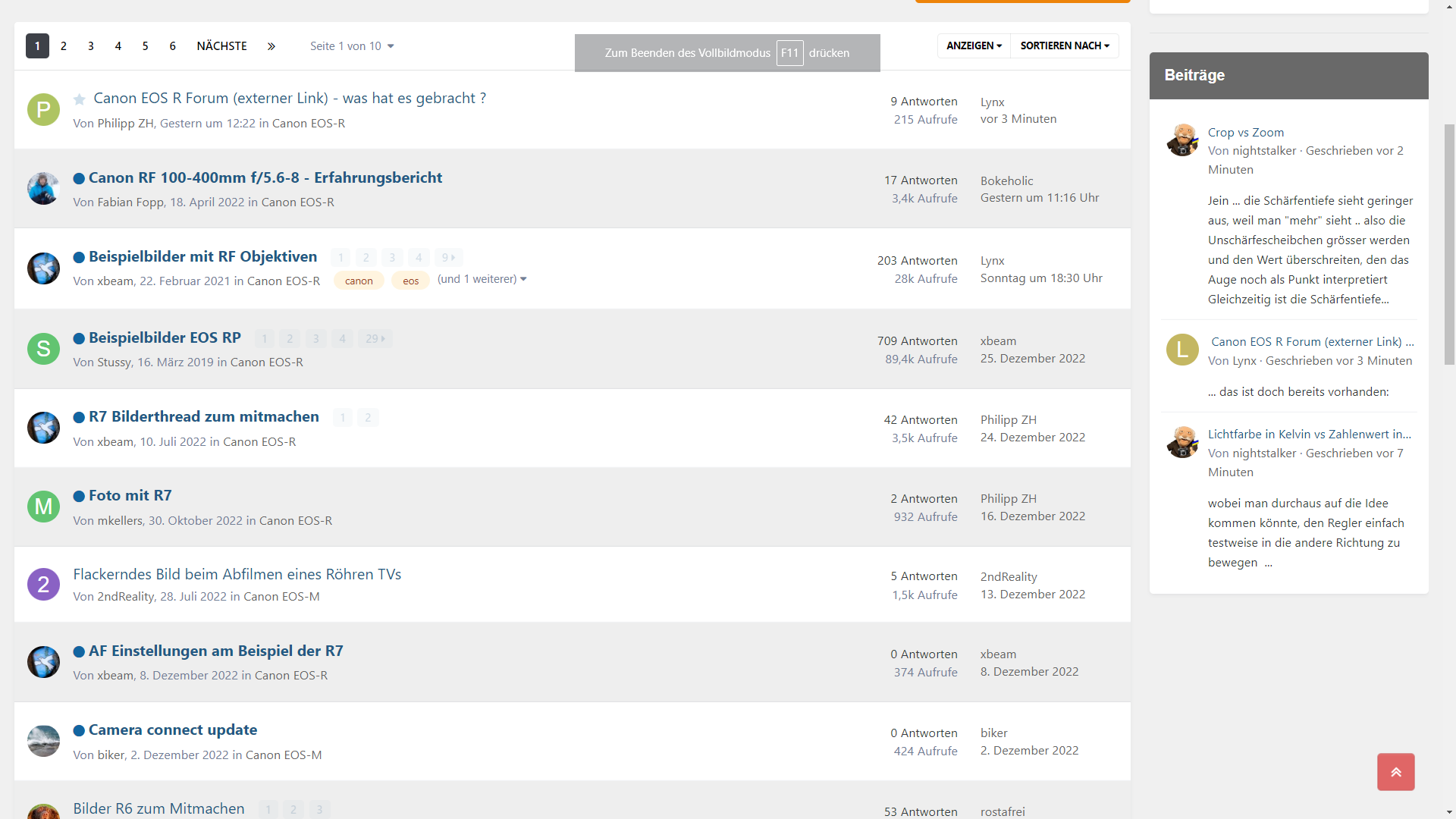The width and height of the screenshot is (1456, 819).
Task: Click nightstalker avatar beside Crop vs Zoom
Action: (1181, 140)
